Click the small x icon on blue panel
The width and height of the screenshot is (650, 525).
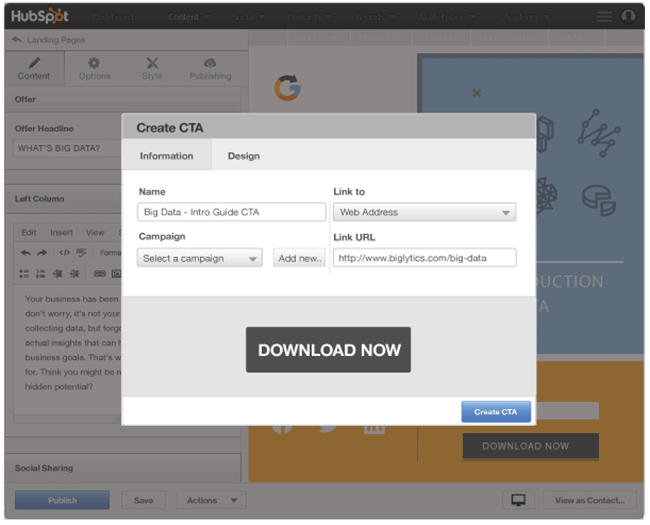tap(477, 93)
